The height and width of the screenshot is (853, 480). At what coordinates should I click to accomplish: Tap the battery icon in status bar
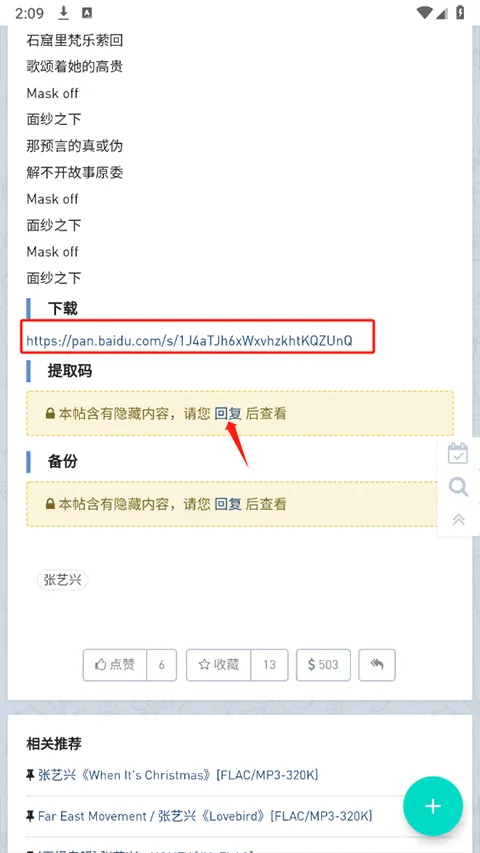coord(460,13)
